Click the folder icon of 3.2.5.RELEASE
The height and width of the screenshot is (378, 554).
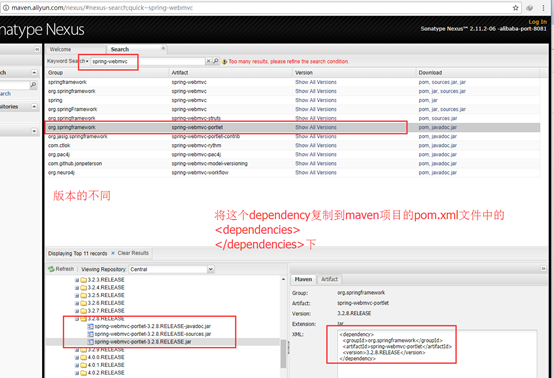(x=83, y=295)
